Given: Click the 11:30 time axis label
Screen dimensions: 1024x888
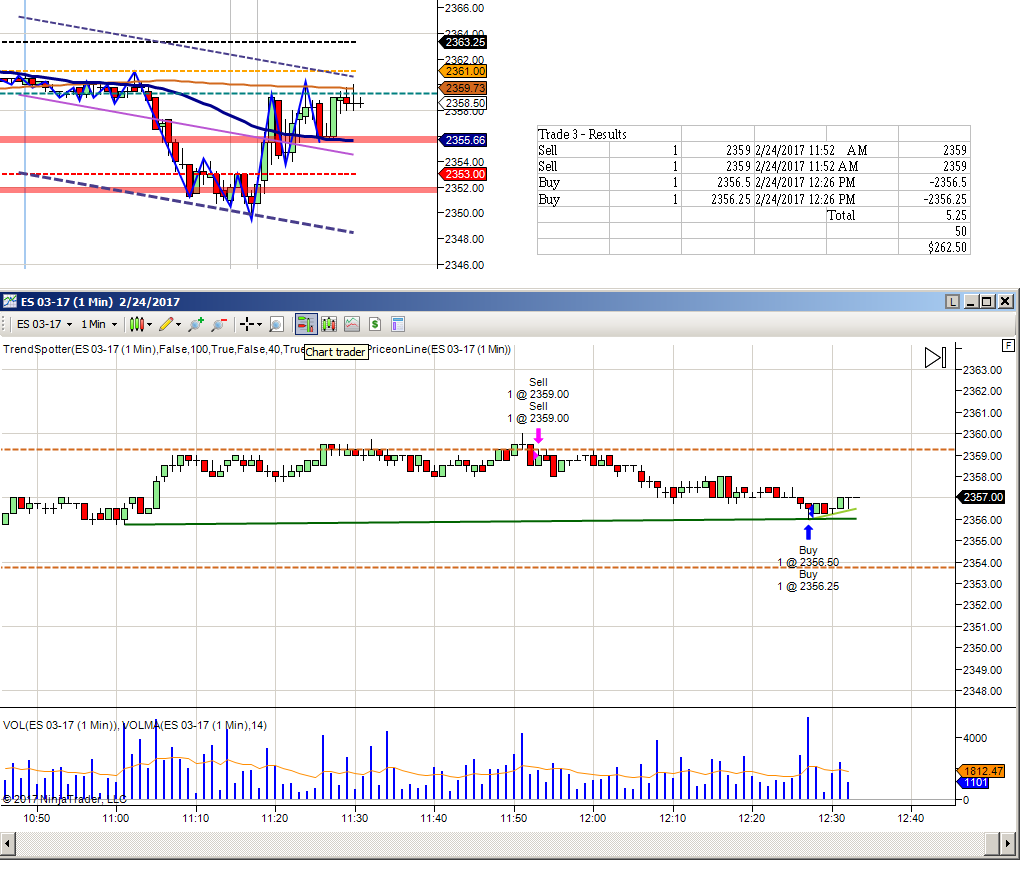Looking at the screenshot, I should point(355,818).
